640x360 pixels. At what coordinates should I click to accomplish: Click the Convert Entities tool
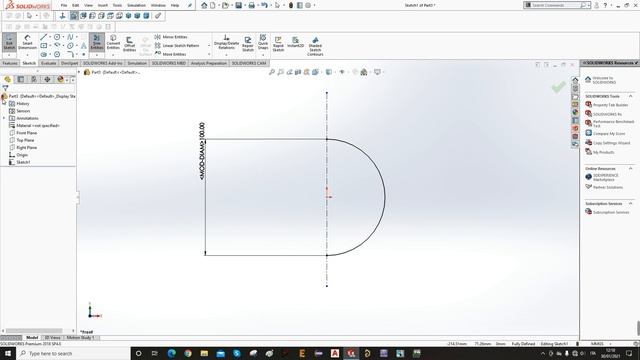point(113,42)
